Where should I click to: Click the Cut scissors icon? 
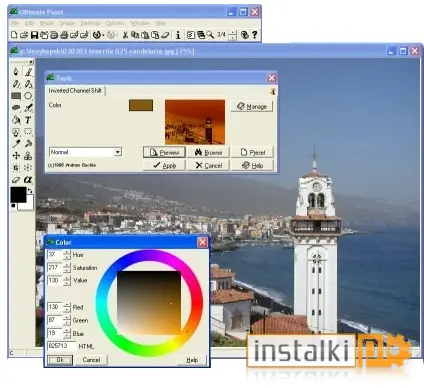click(125, 35)
